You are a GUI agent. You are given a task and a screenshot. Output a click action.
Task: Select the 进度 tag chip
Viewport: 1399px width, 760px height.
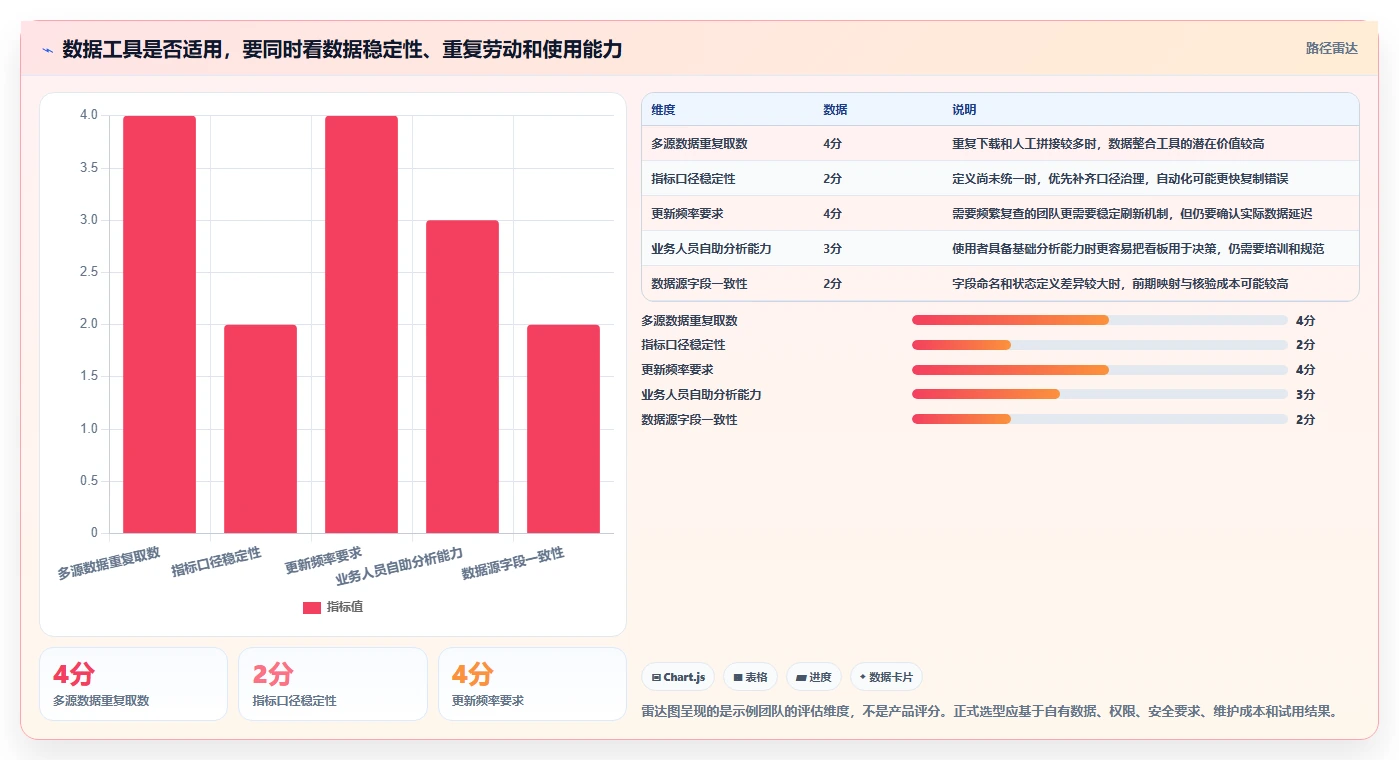pyautogui.click(x=814, y=677)
